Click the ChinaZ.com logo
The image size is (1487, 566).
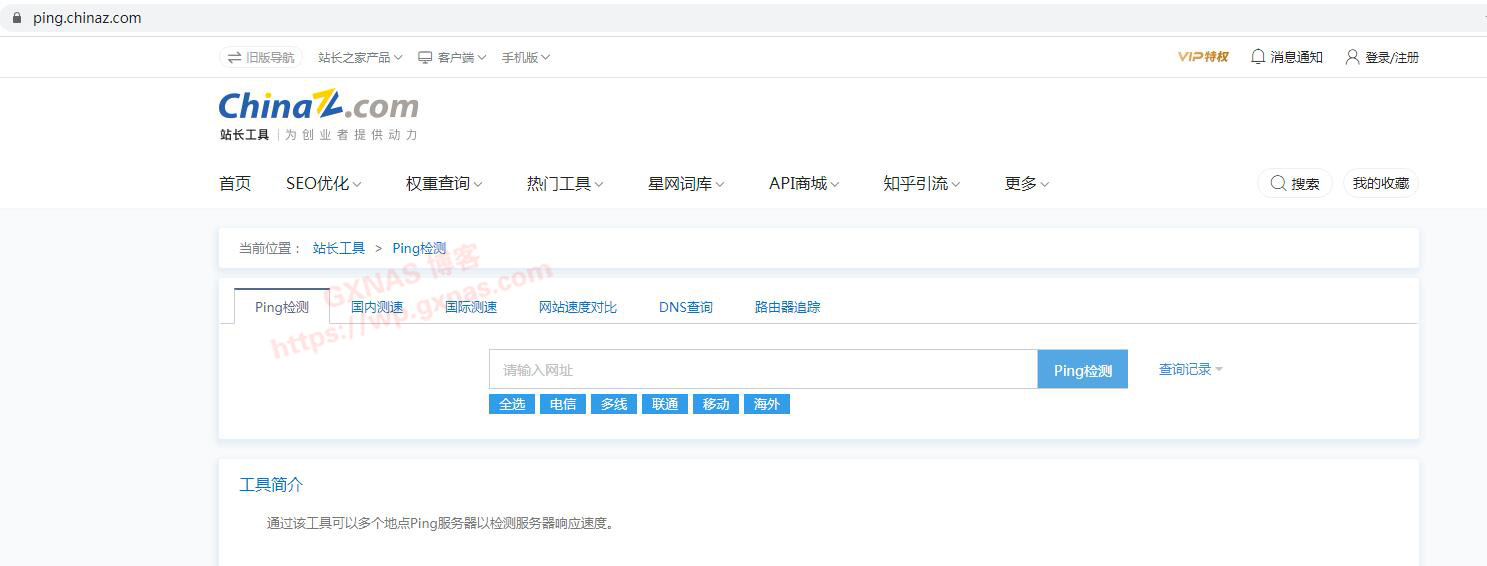tap(318, 106)
